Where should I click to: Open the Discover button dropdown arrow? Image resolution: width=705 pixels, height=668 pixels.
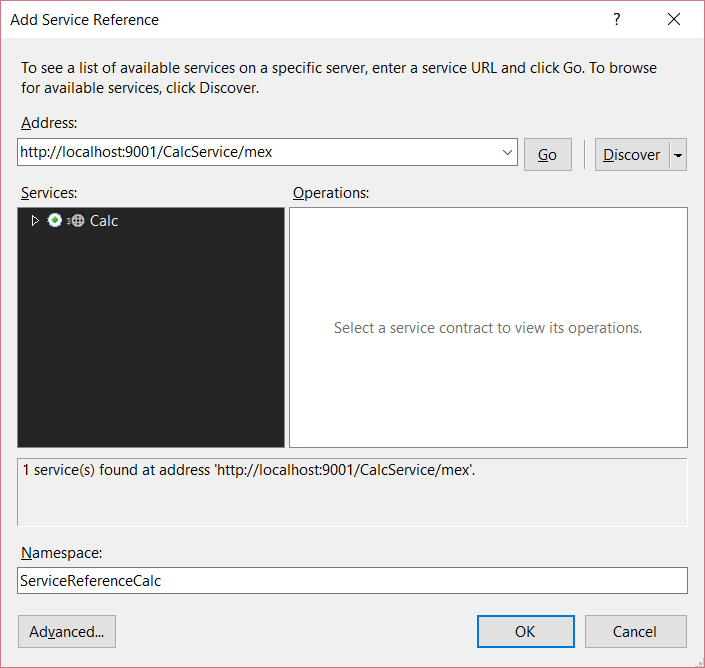click(x=678, y=155)
